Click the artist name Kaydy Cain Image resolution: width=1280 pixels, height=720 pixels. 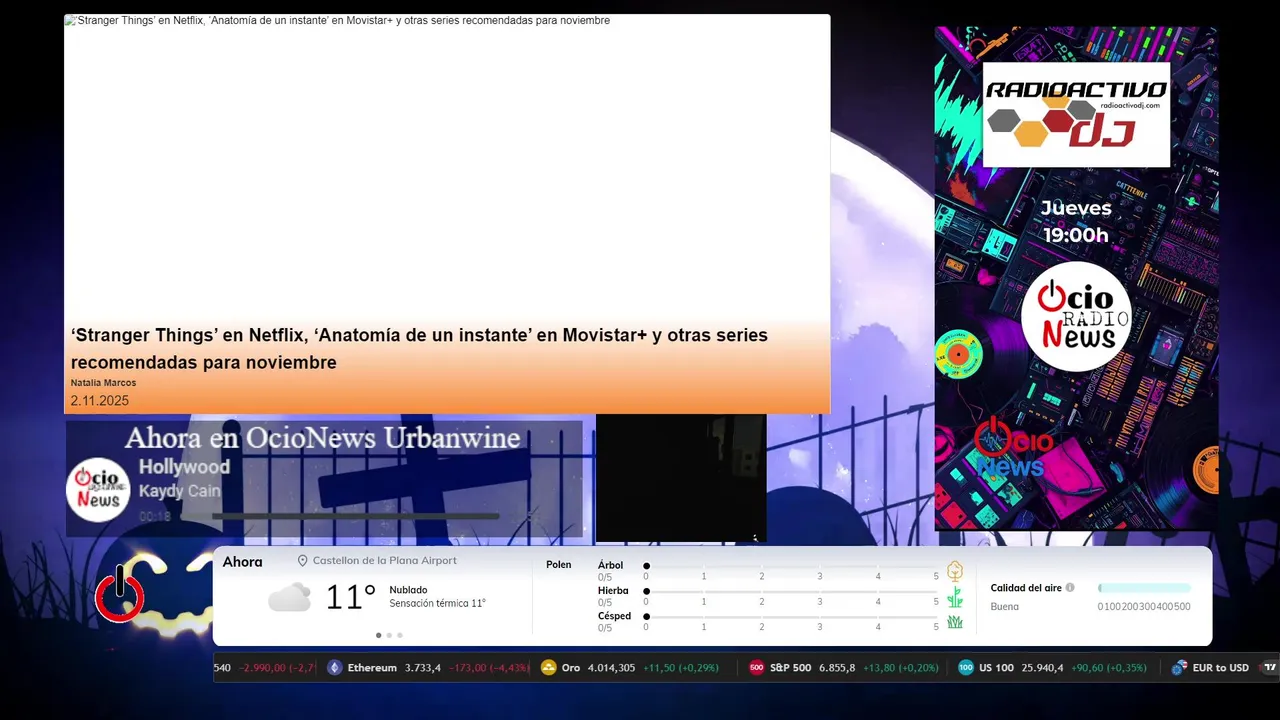(179, 491)
